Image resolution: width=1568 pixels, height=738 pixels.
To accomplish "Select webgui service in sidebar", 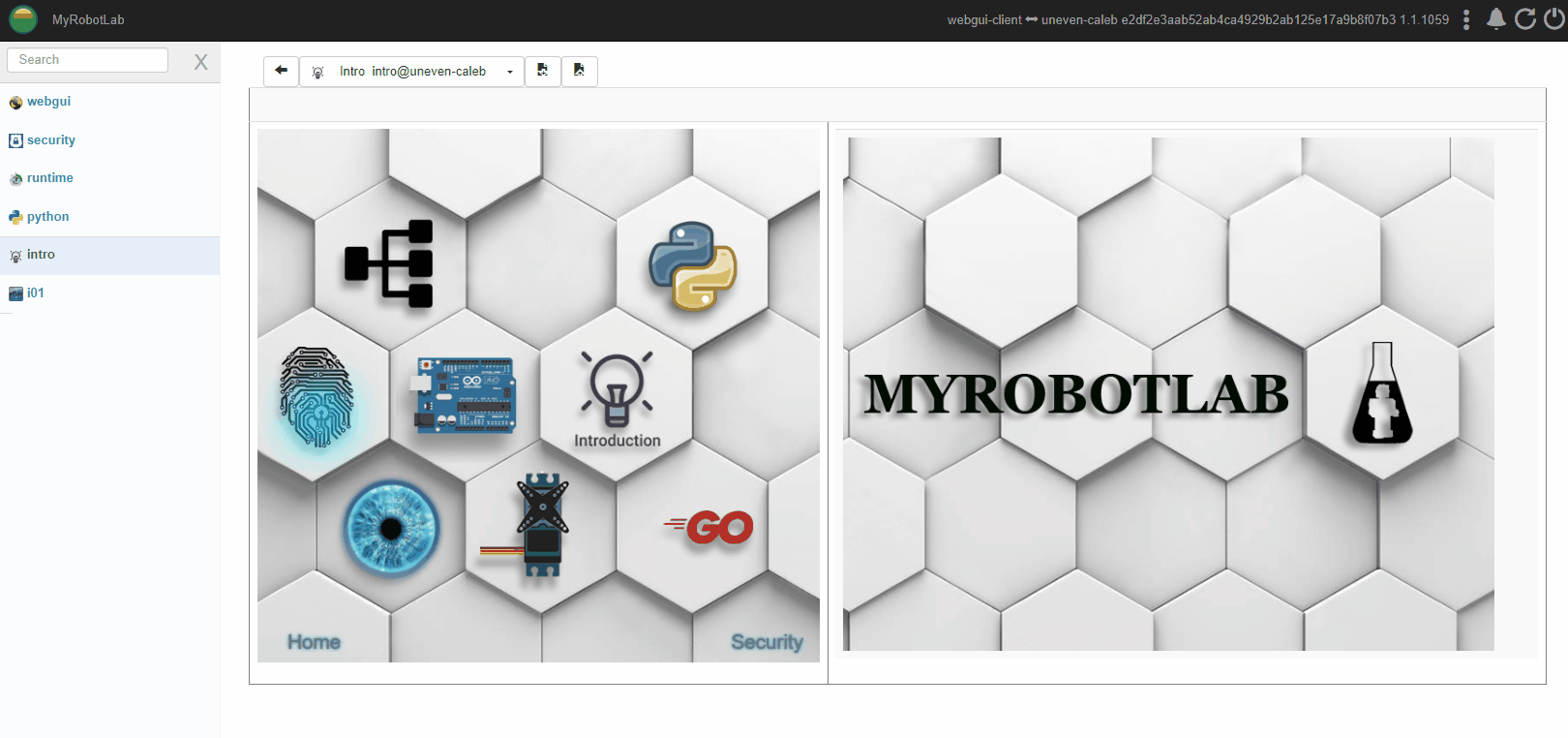I will coord(48,102).
